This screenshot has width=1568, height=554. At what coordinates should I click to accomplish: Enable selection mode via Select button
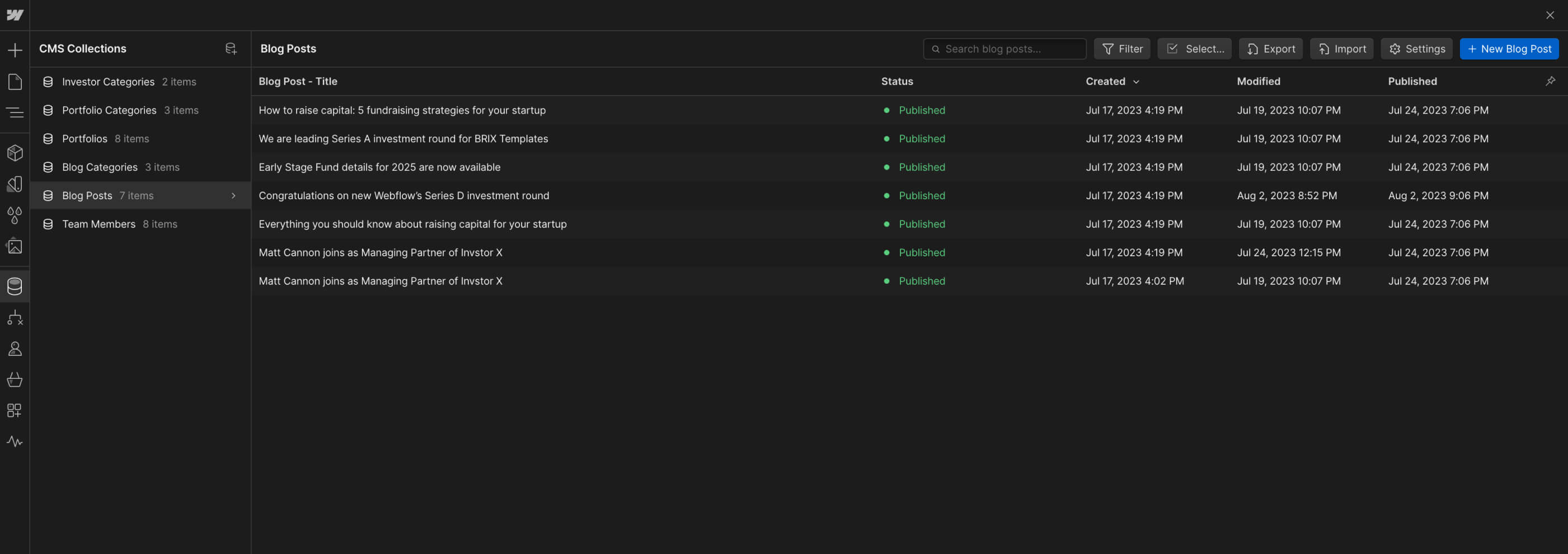(1194, 49)
